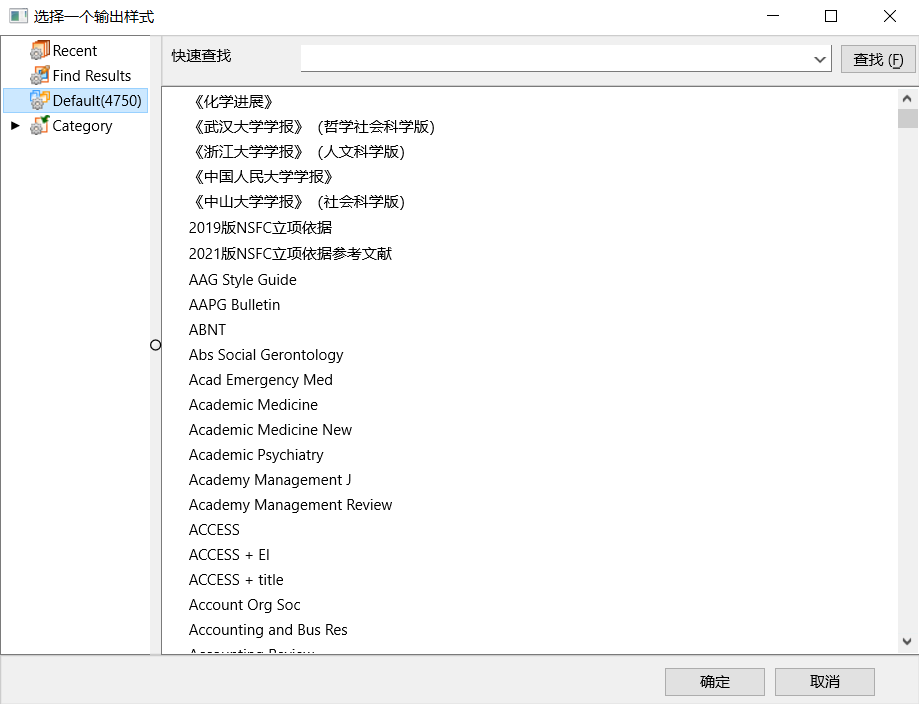Maximize the dialog window

coord(831,16)
